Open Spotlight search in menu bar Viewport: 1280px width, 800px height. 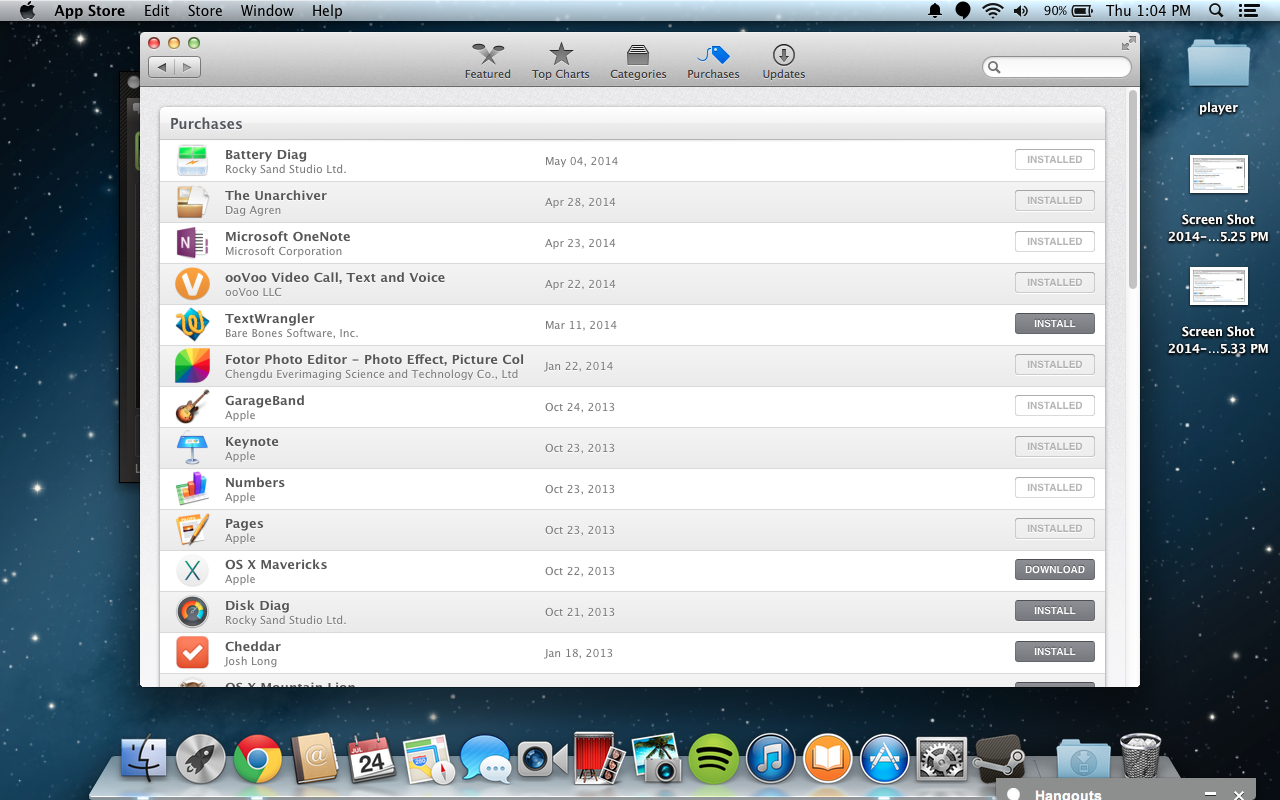tap(1216, 11)
